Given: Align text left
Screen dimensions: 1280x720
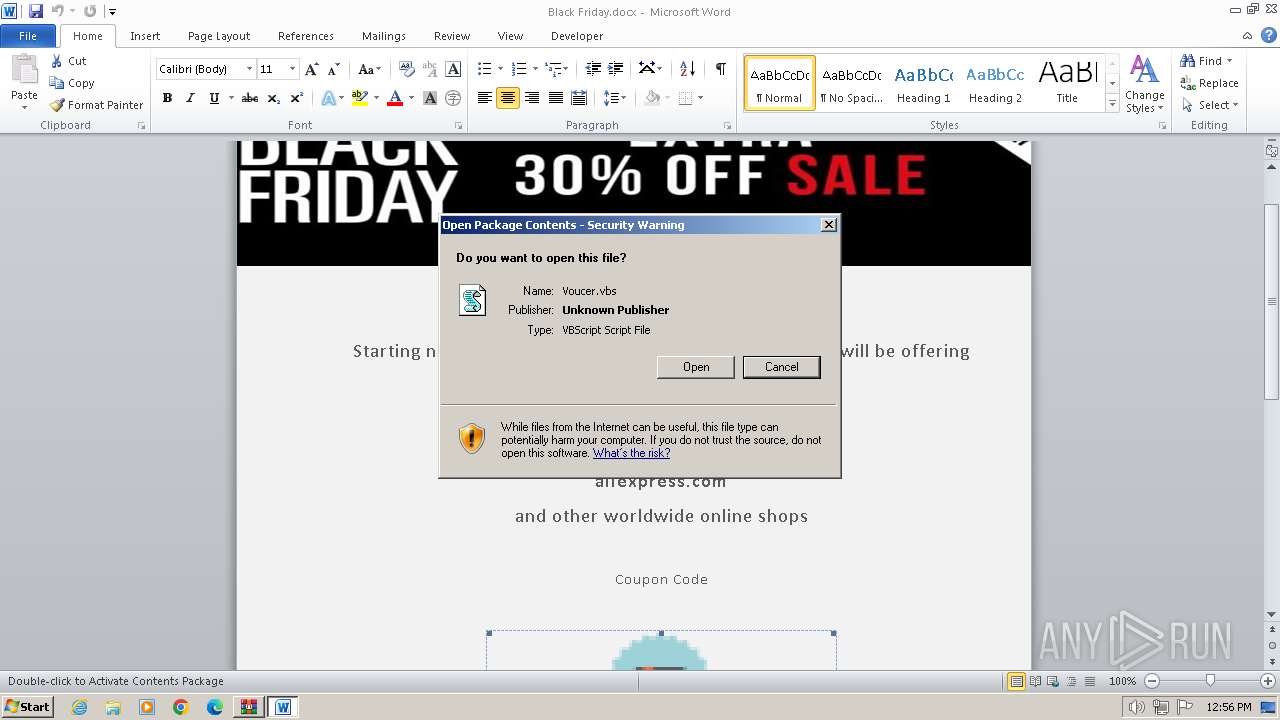Looking at the screenshot, I should (485, 98).
